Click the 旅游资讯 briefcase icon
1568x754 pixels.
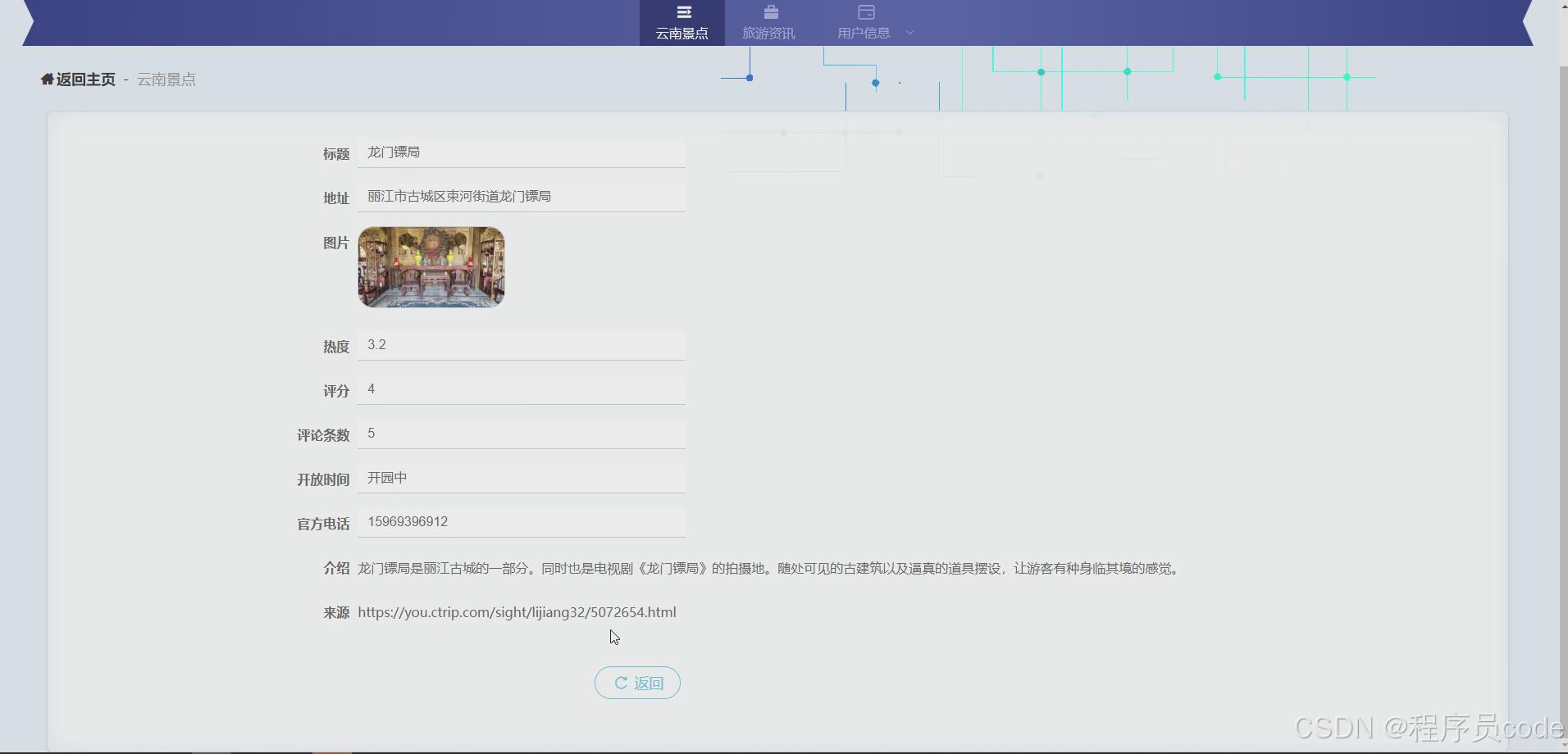(x=769, y=12)
